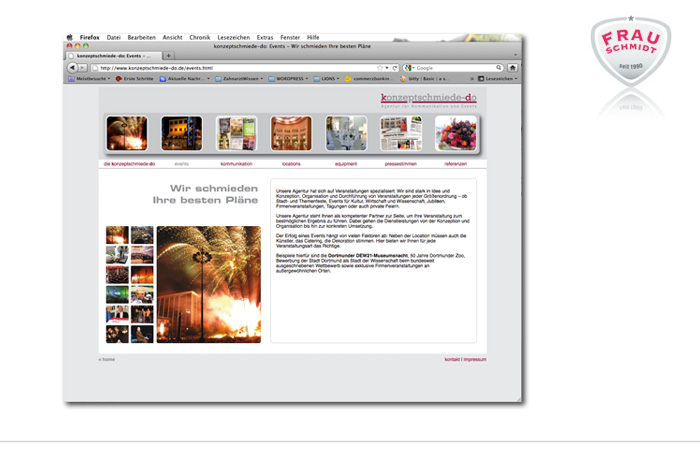Screen dimensions: 700x450
Task: Click the brochures thumbnail above kommunikation
Action: pos(236,133)
